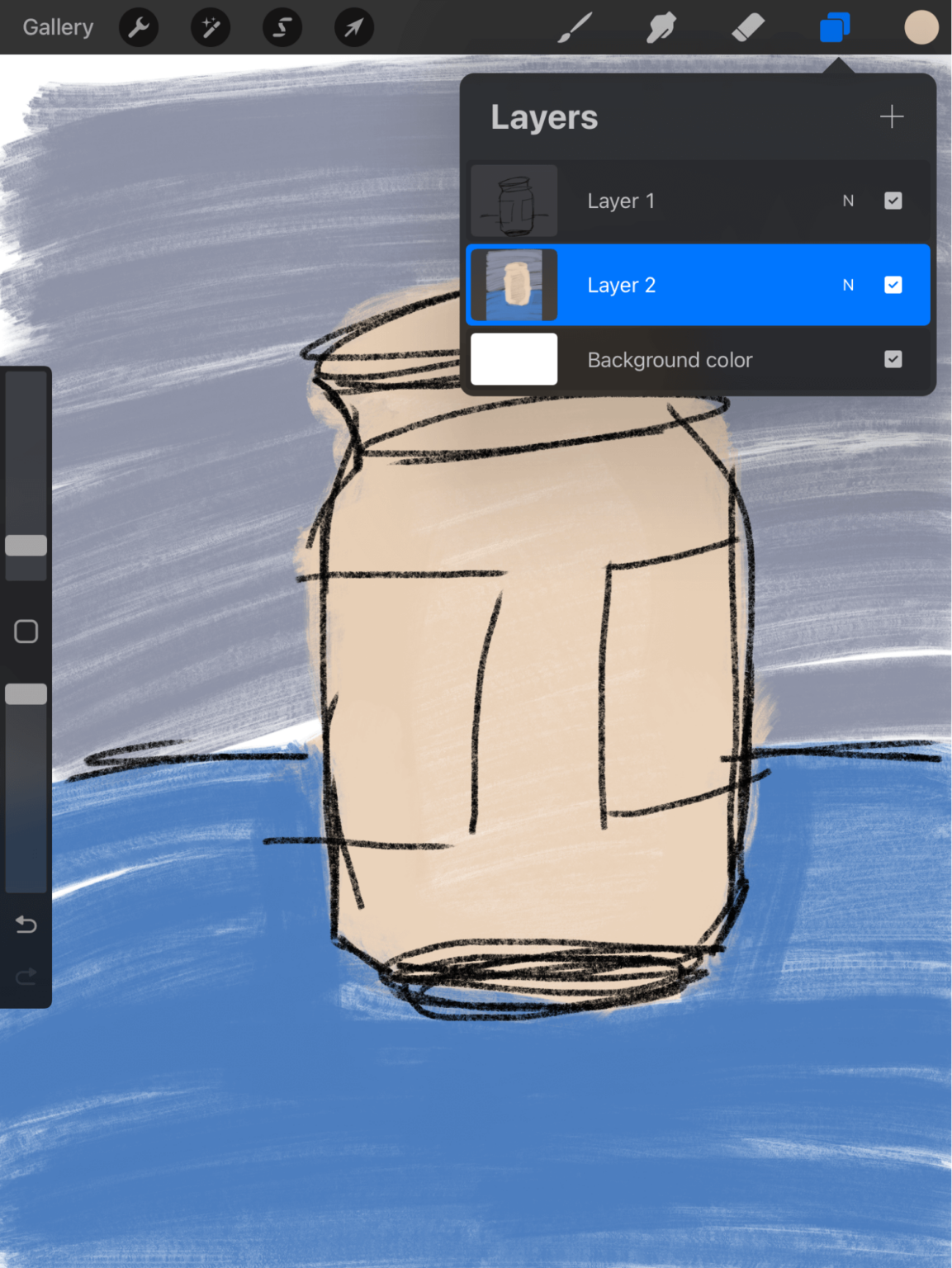Toggle visibility of Layer 2
This screenshot has width=952, height=1268.
pos(893,285)
